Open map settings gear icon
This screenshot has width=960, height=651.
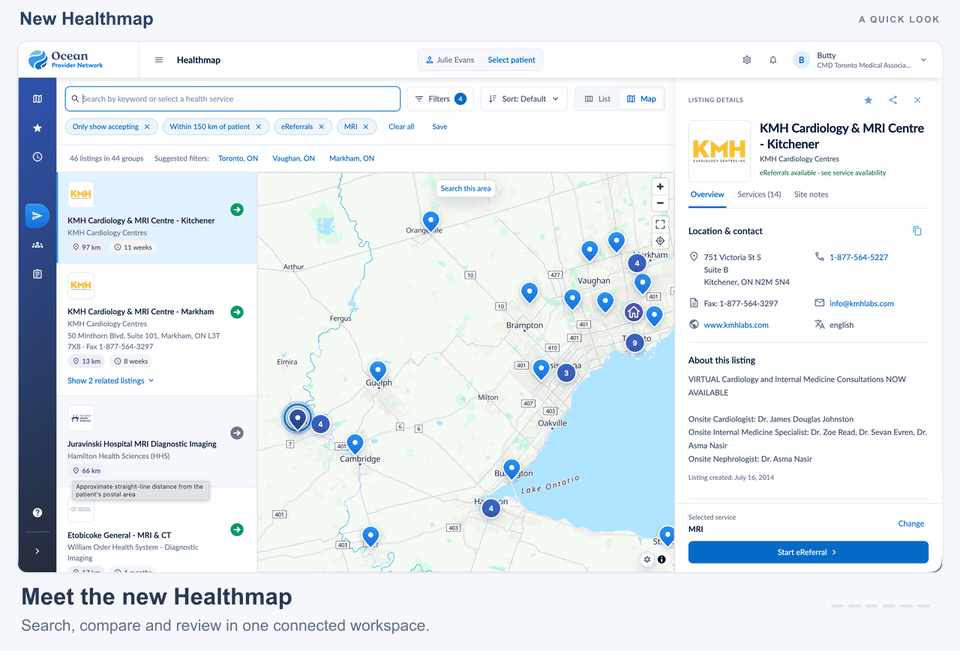[x=647, y=559]
